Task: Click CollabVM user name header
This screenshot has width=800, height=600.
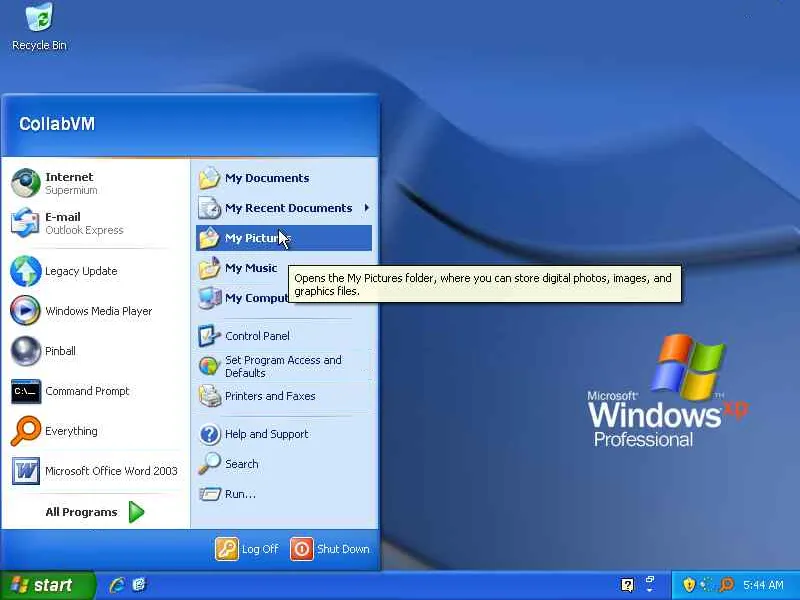Action: (57, 124)
